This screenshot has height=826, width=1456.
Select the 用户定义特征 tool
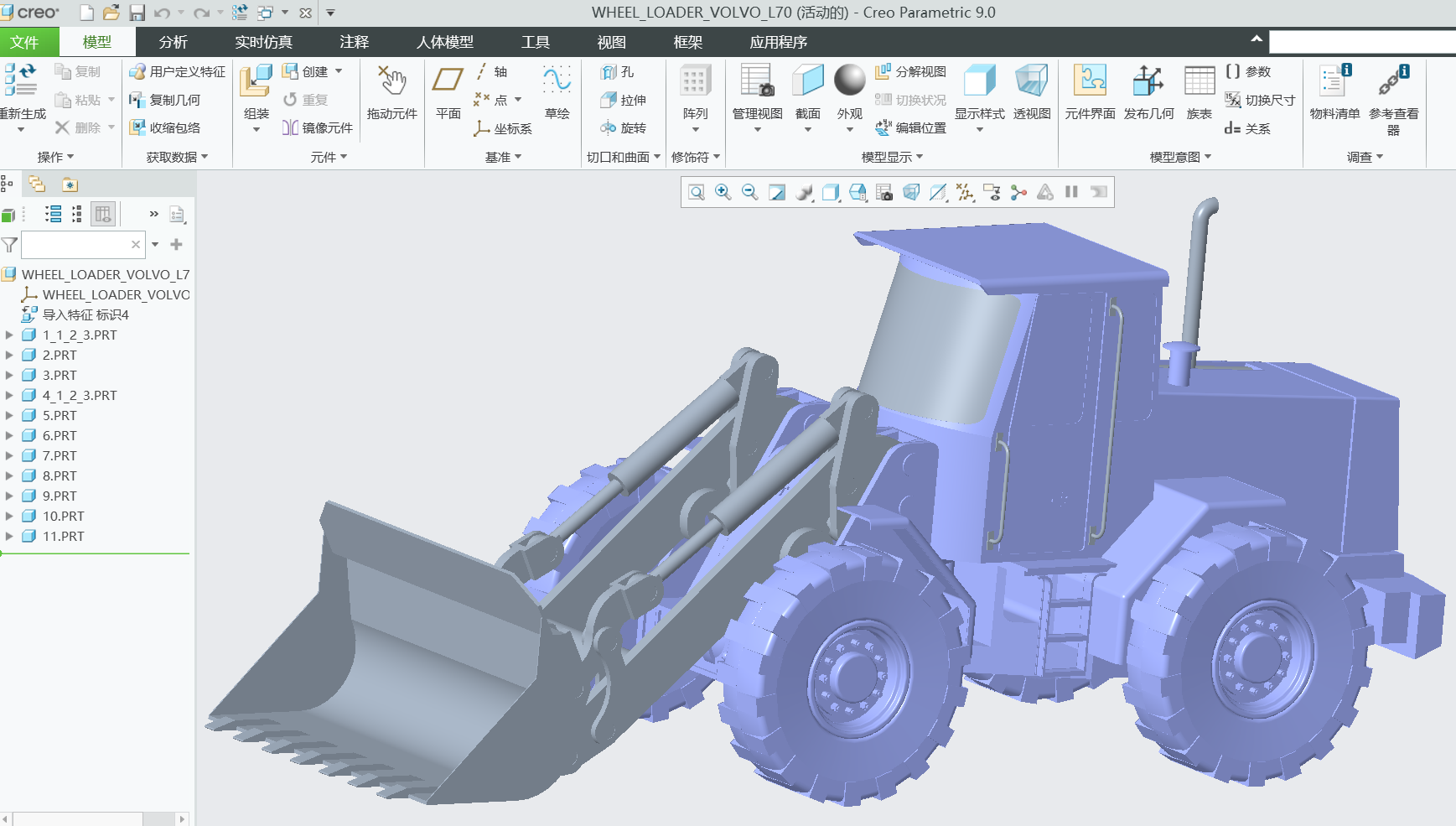(x=177, y=72)
